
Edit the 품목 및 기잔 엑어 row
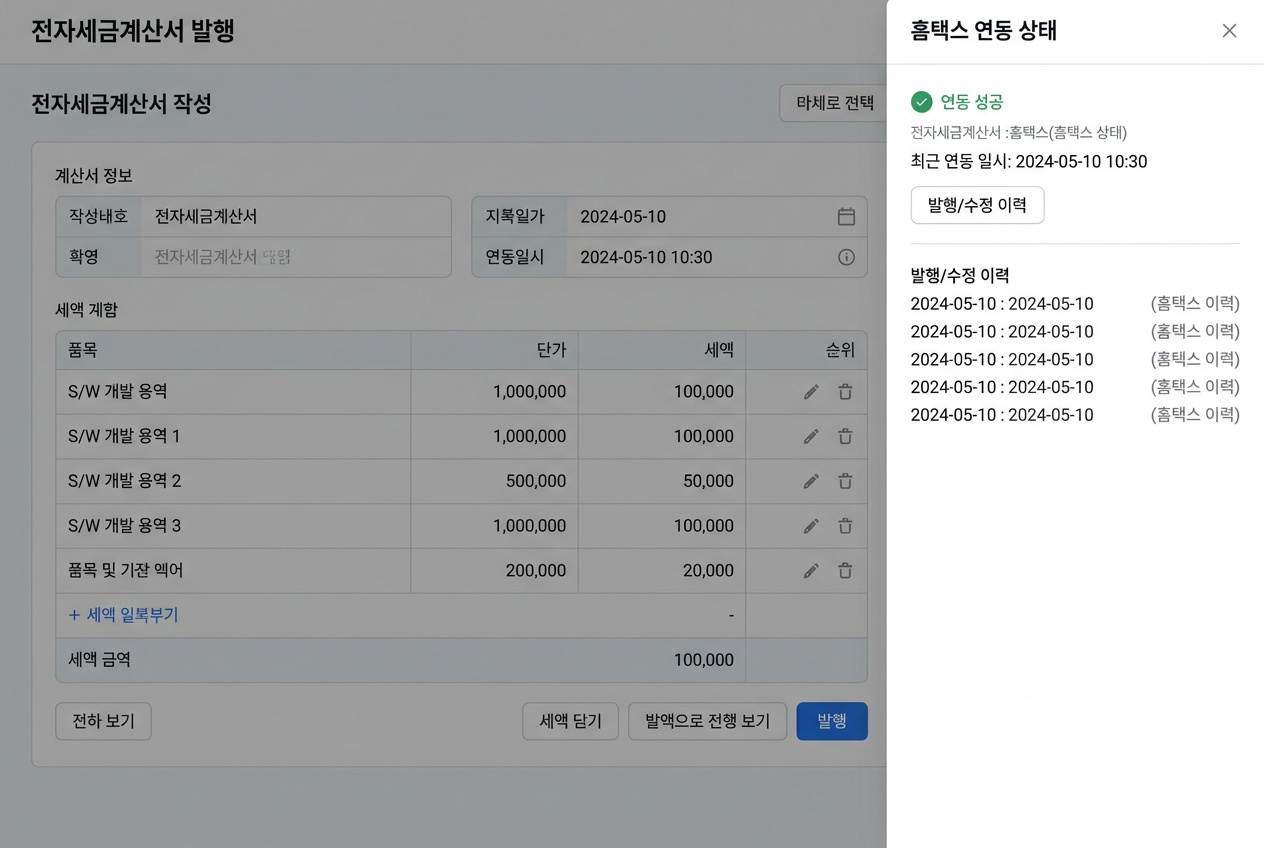pos(811,570)
